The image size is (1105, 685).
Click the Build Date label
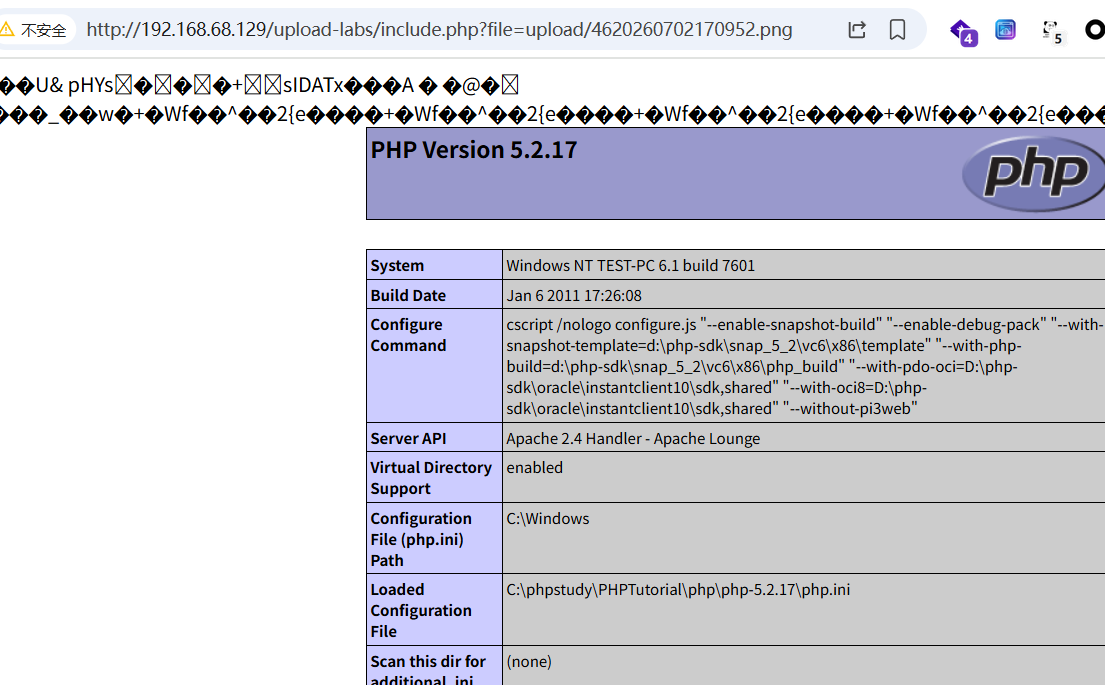point(408,295)
